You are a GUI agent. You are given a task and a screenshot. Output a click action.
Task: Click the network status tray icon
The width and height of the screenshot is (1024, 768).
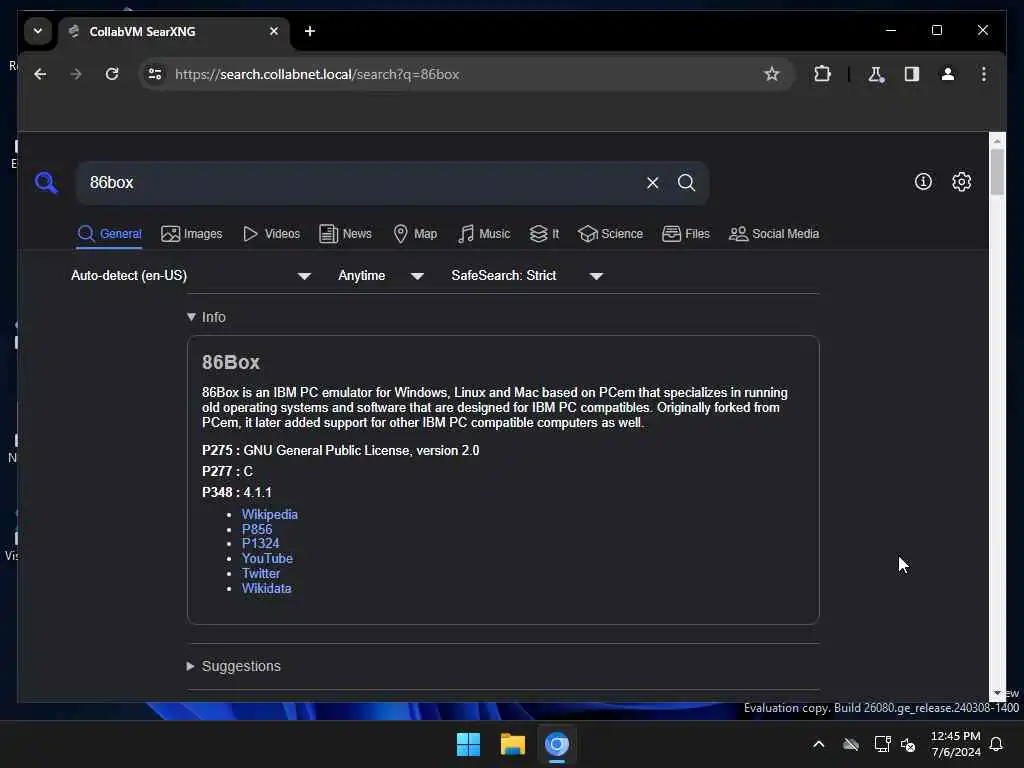point(882,744)
